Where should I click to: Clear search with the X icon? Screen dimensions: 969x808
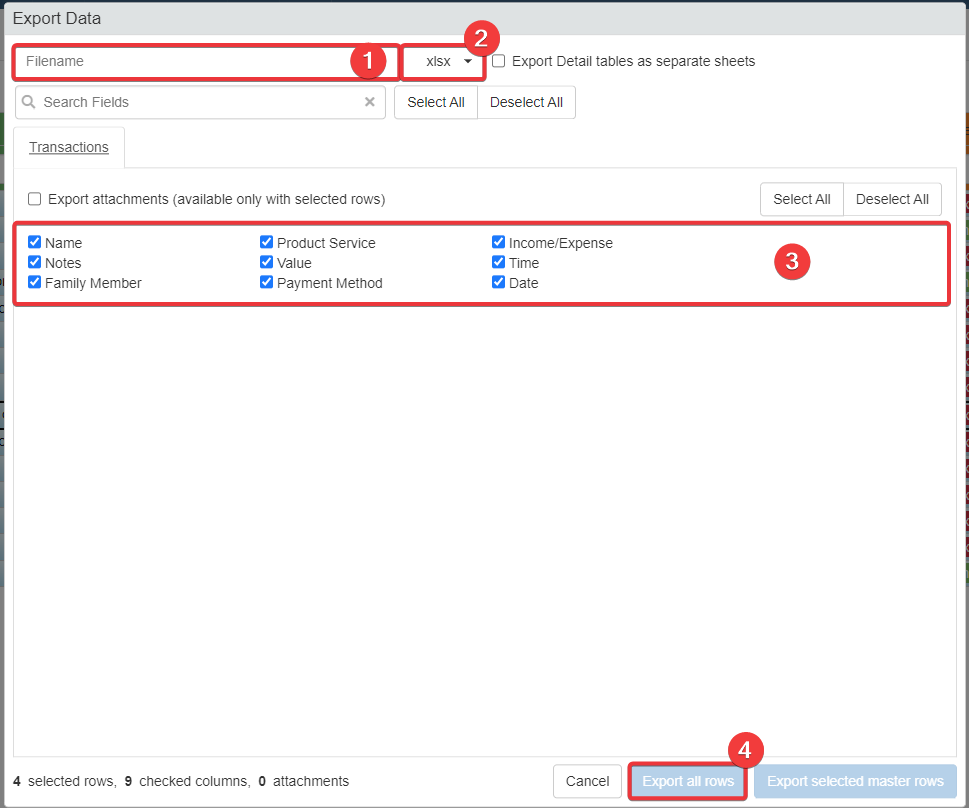369,102
